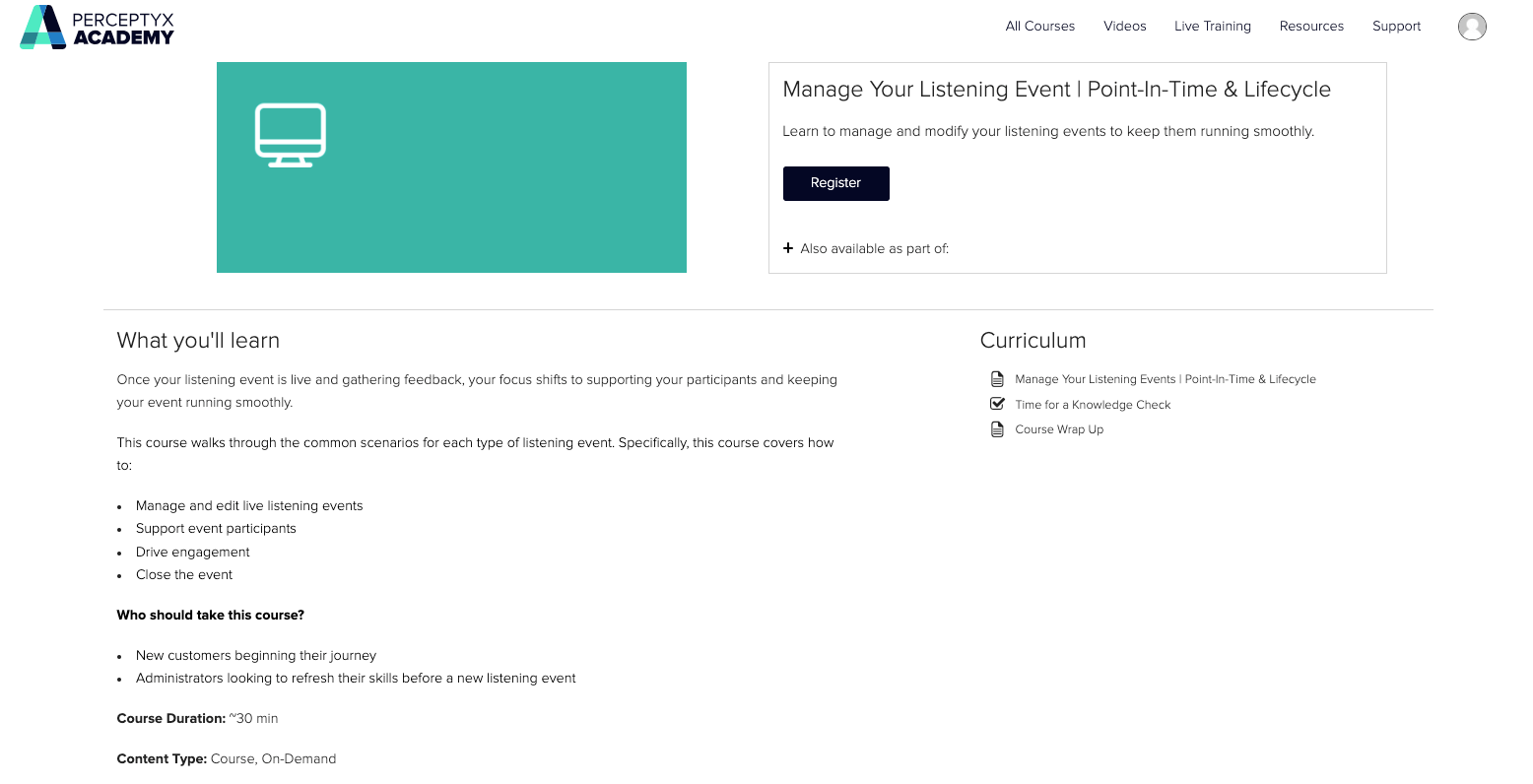The image size is (1533, 784).
Task: Click Who should take this course? heading
Action: point(211,616)
